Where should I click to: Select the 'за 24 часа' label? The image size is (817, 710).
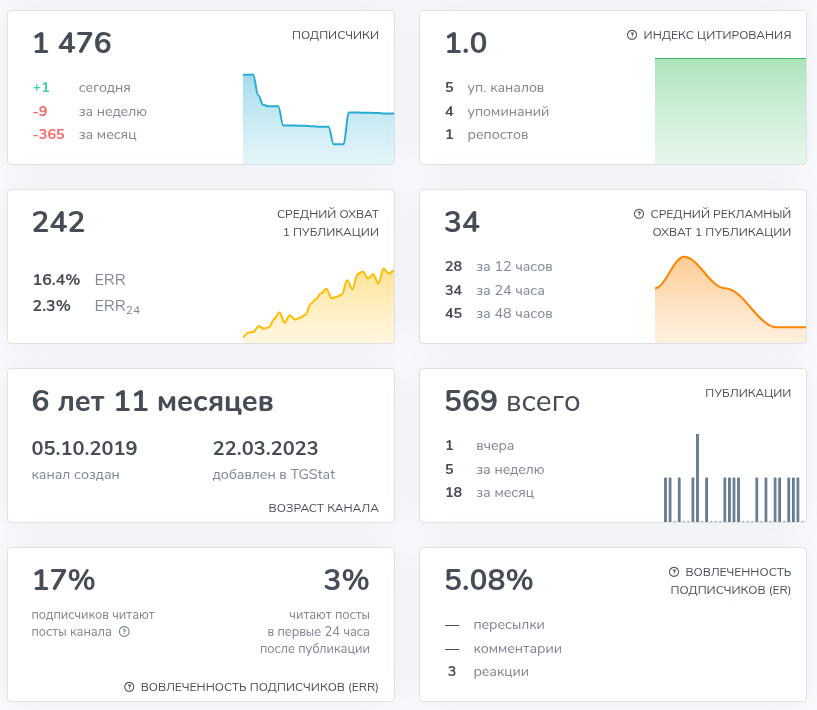point(511,290)
